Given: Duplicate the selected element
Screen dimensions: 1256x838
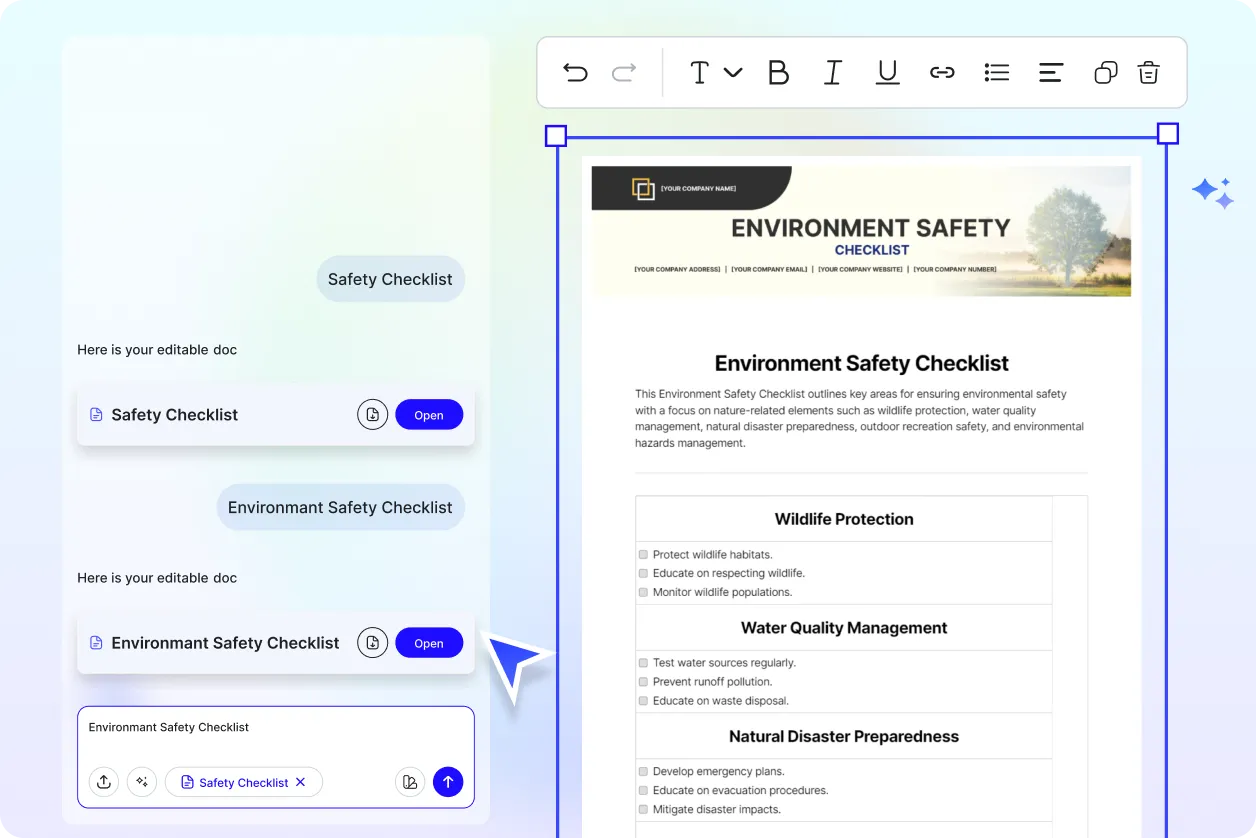Looking at the screenshot, I should [1105, 72].
